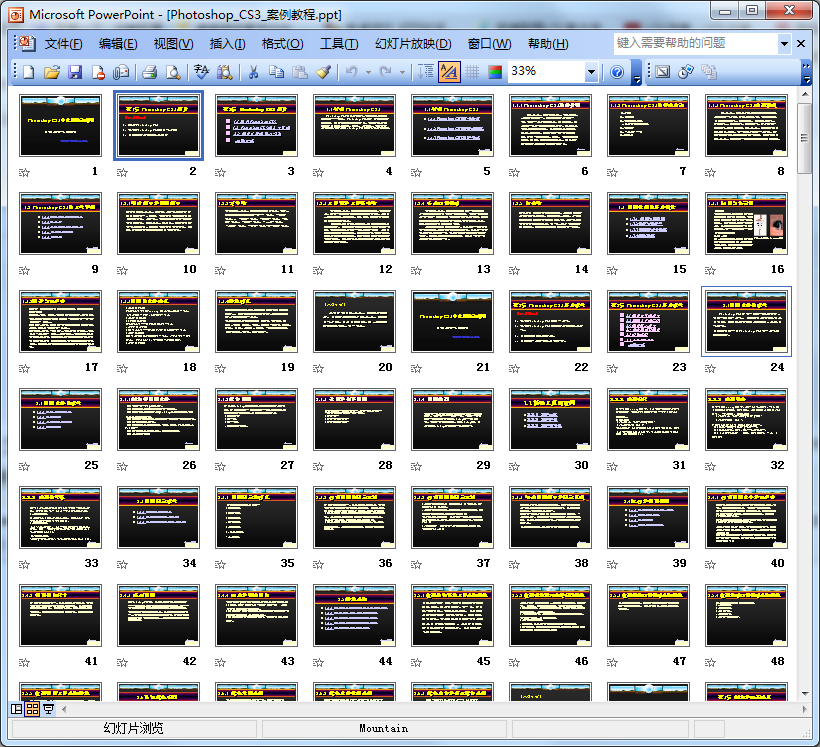Screen dimensions: 820x747
Task: Click the Copy icon
Action: coord(276,72)
